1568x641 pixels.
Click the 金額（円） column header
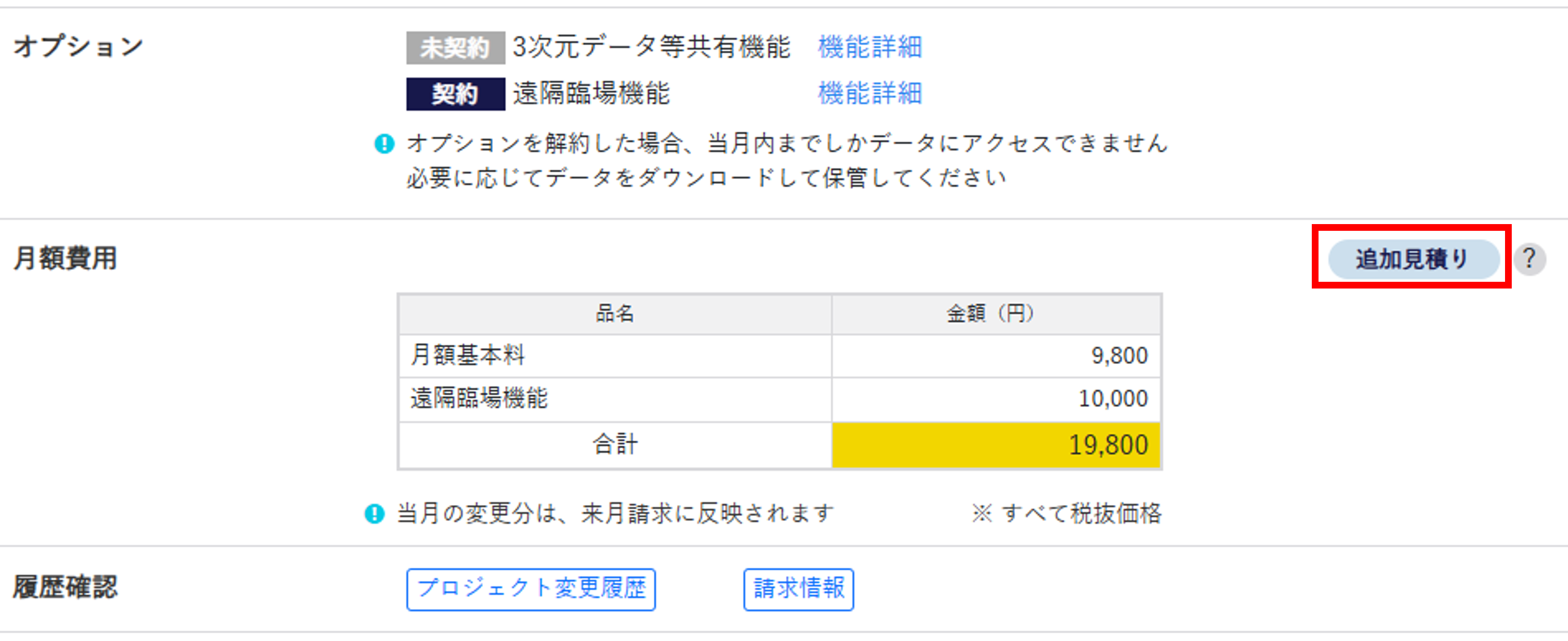tap(996, 314)
